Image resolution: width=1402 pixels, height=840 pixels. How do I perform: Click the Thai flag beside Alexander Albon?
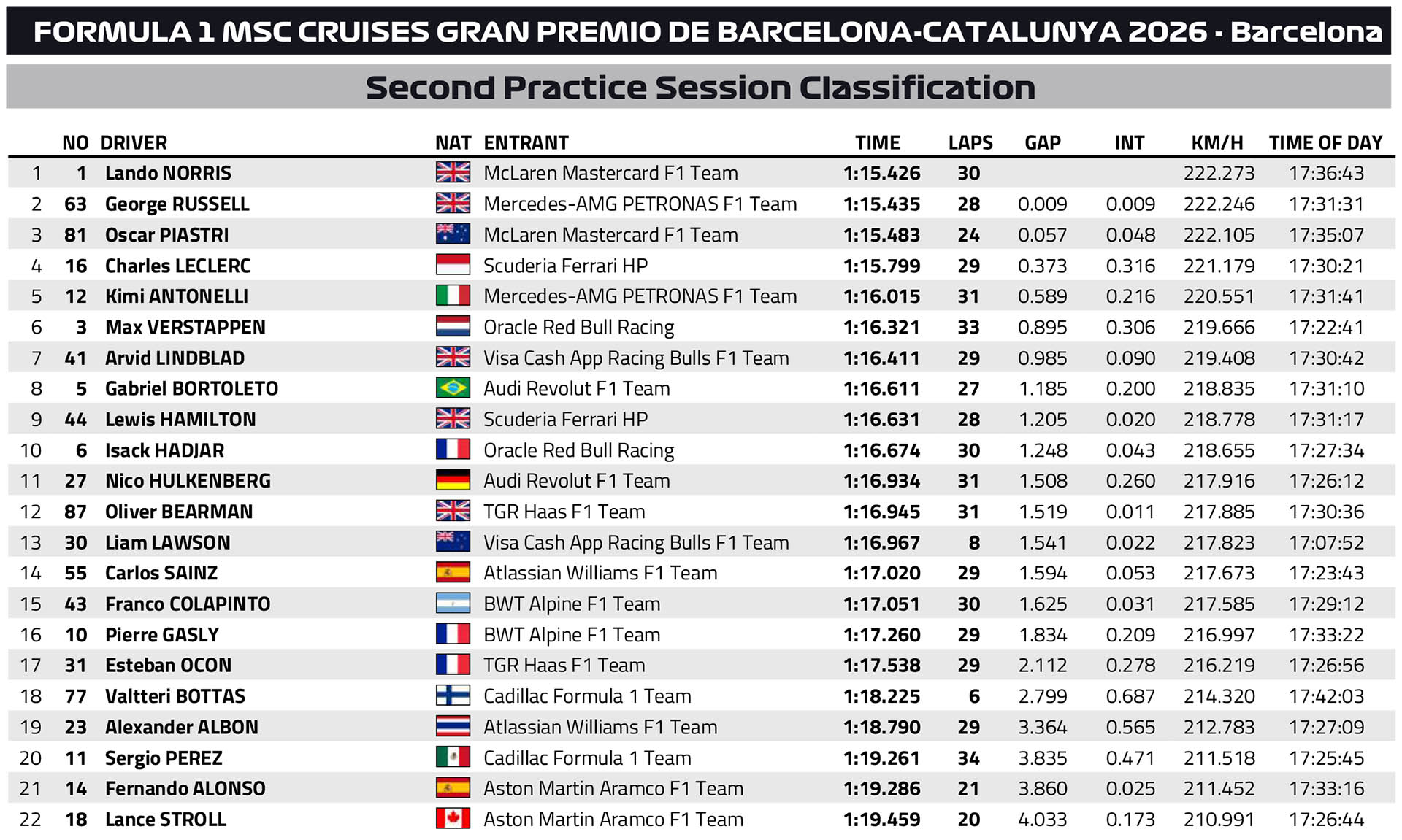click(x=453, y=726)
